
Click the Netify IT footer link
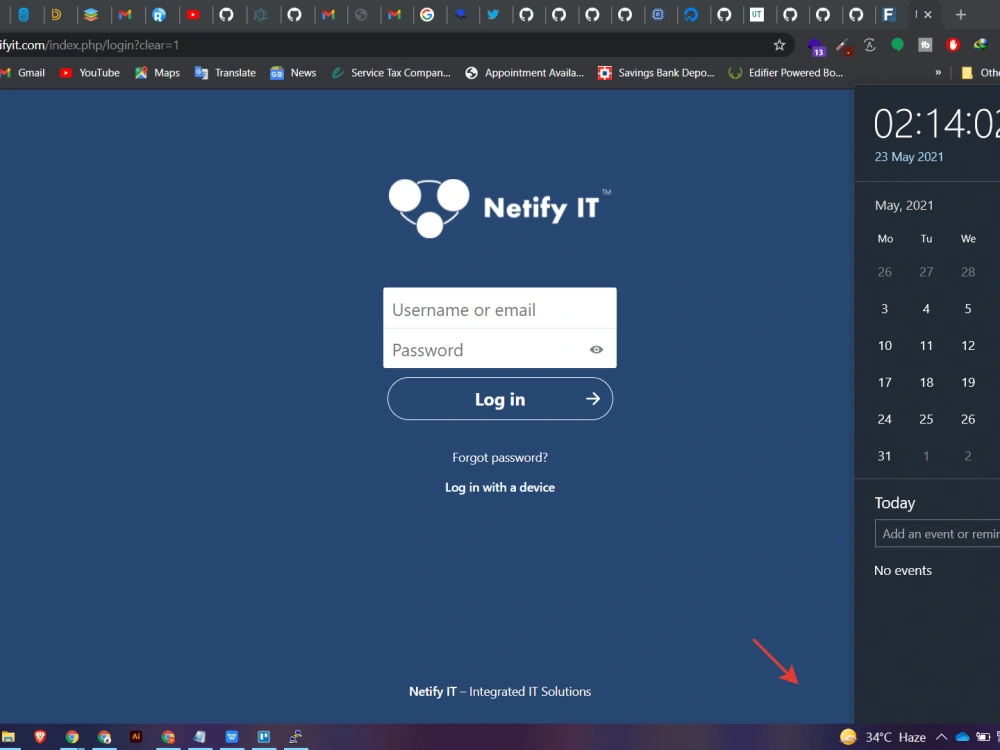432,691
